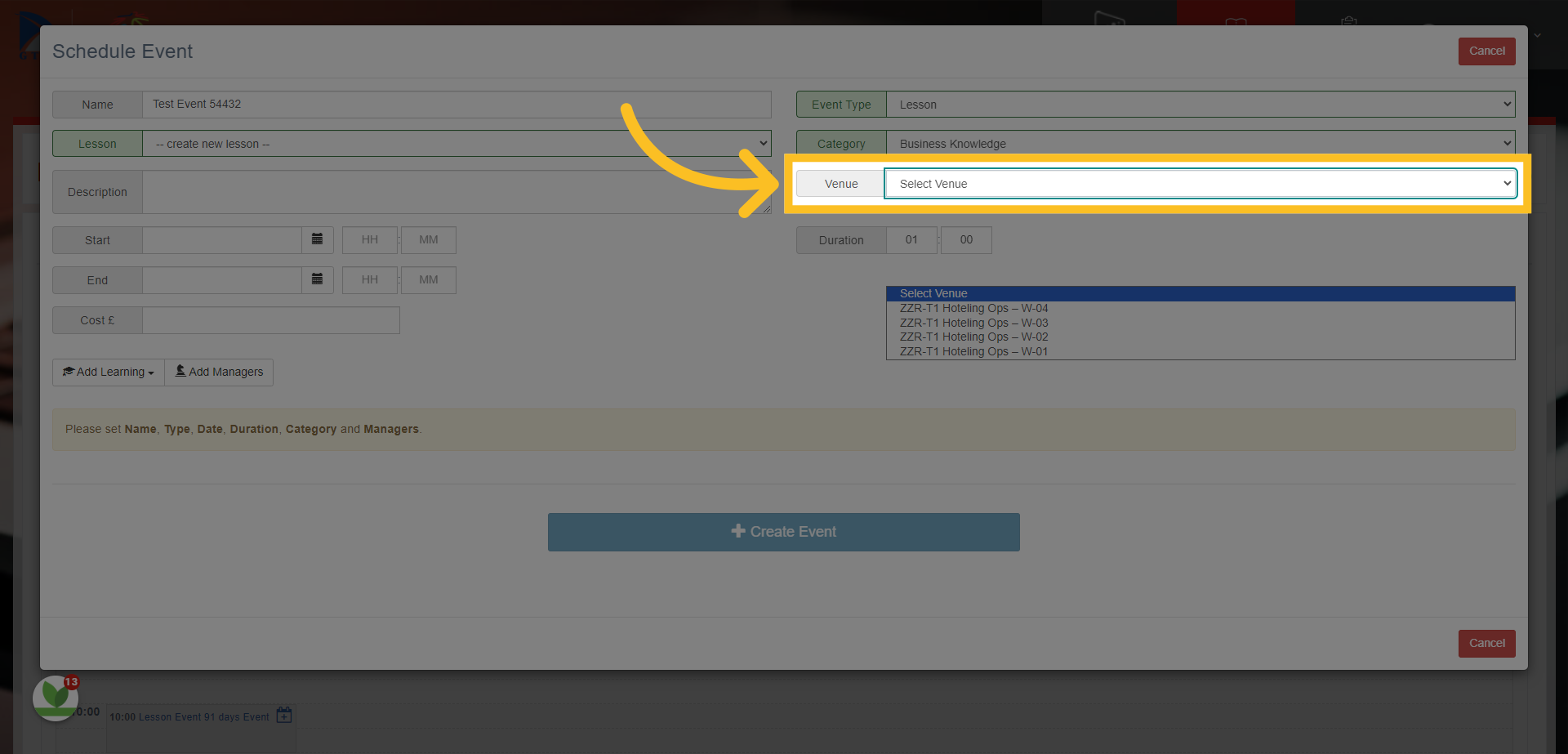Click the Create Event button
The height and width of the screenshot is (754, 1568).
coord(784,532)
